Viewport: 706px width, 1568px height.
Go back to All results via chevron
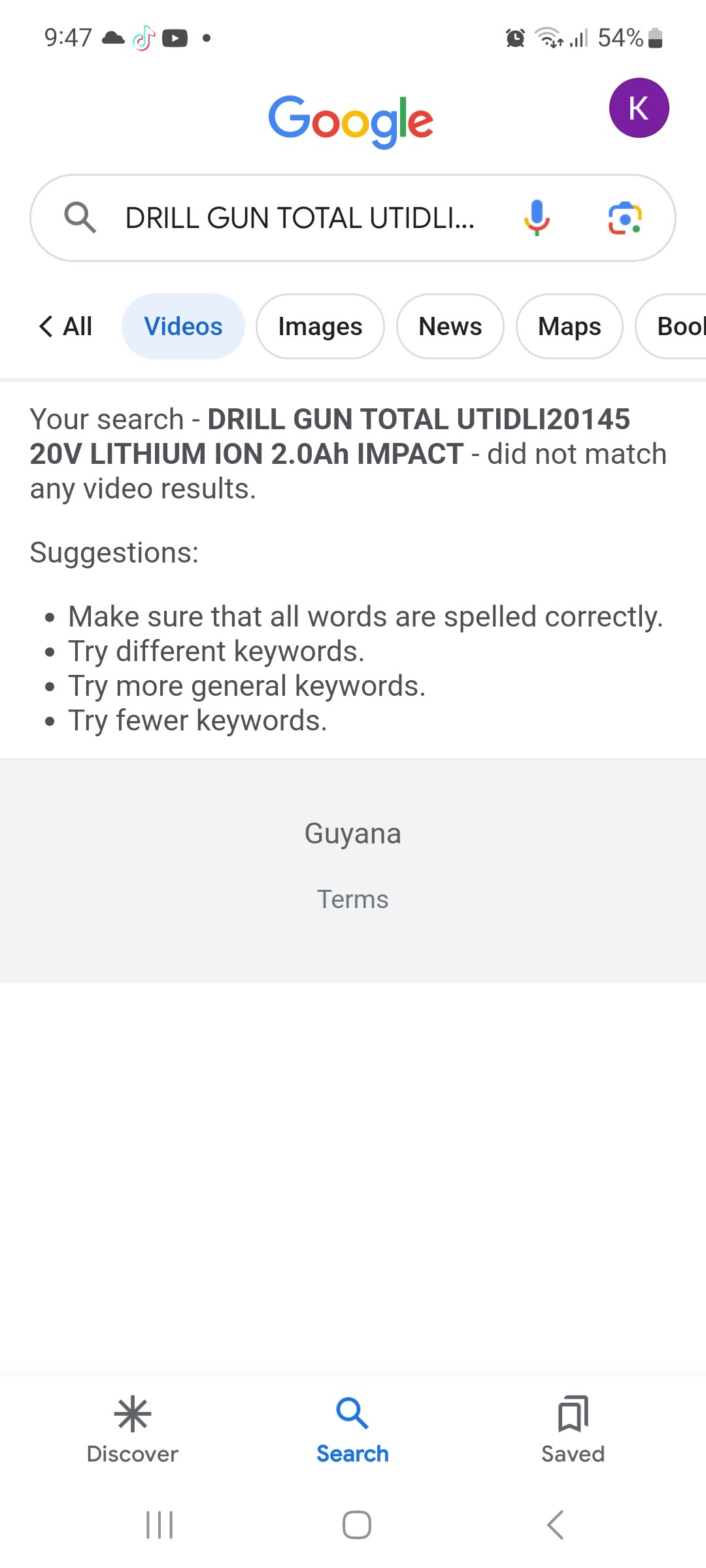click(64, 326)
